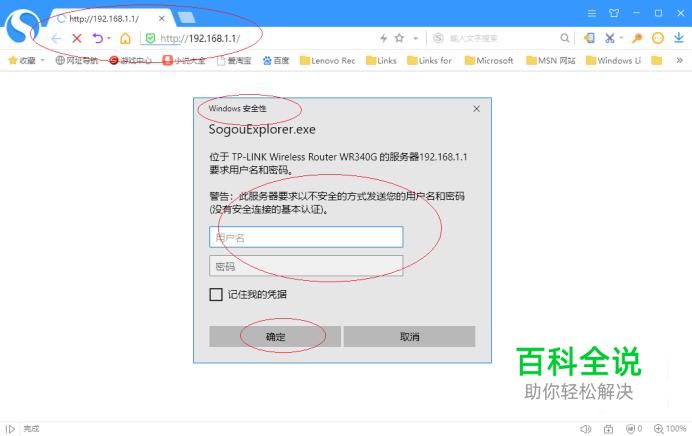
Task: Open downloads with the download arrow
Action: pos(679,38)
